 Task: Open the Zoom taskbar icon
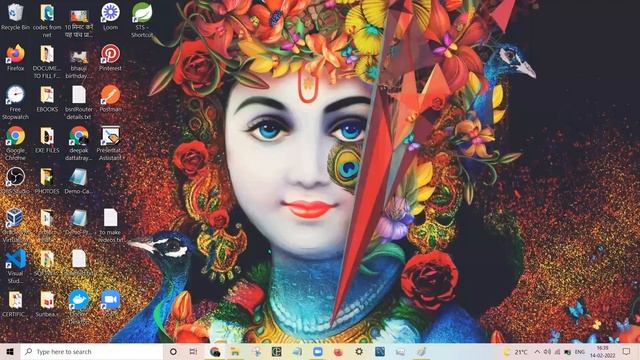(x=318, y=351)
